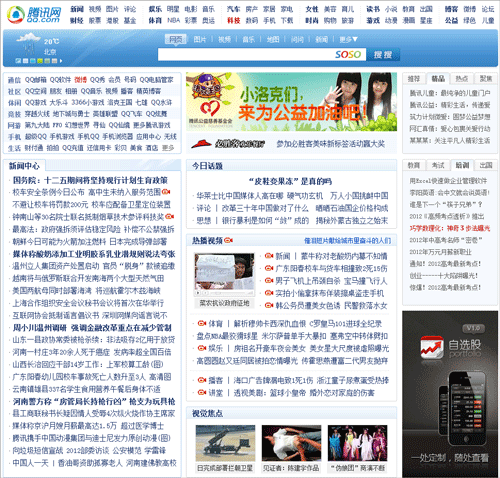Click camera icon before 播客 row
The height and width of the screenshot is (478, 500).
tap(202, 380)
